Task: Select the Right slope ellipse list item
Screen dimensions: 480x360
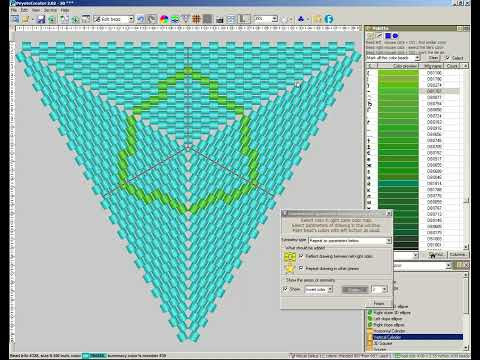Action: tap(389, 325)
